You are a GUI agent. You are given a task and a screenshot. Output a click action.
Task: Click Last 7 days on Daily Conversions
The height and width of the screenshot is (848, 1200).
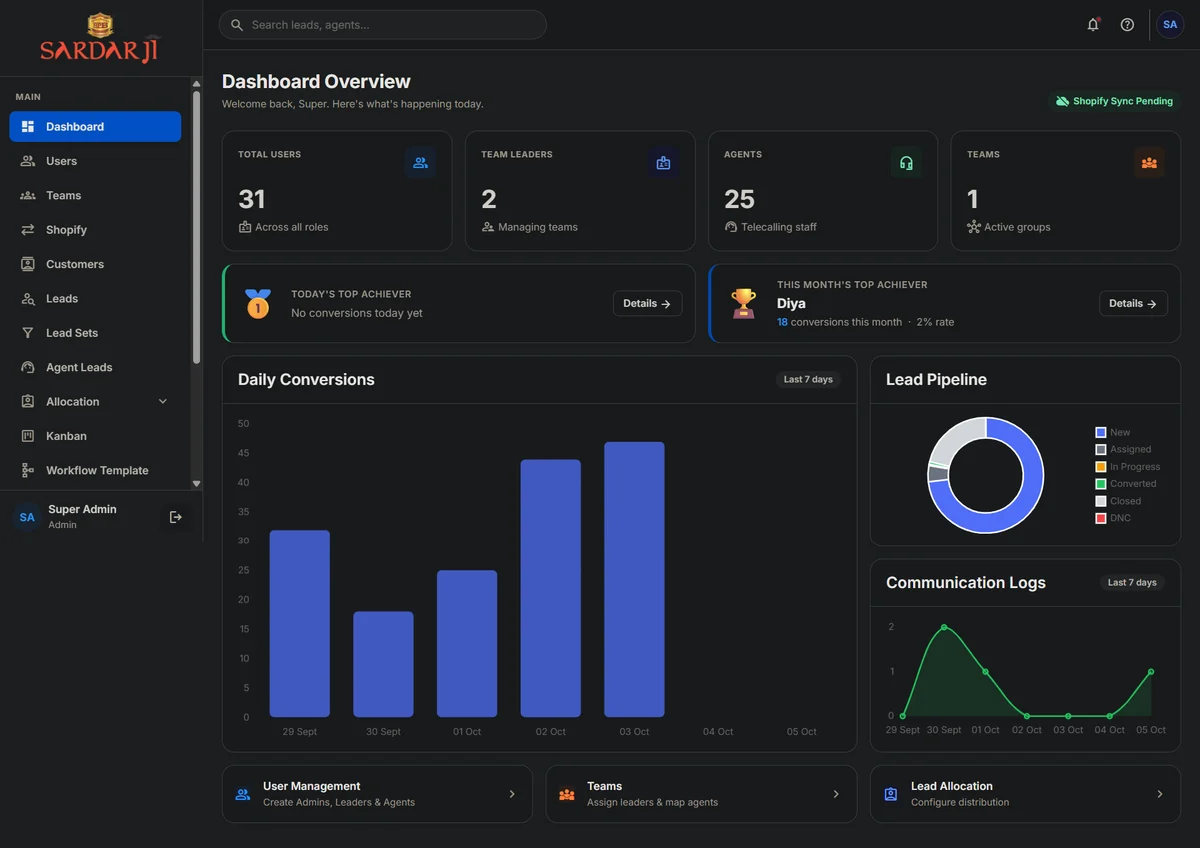(x=808, y=379)
